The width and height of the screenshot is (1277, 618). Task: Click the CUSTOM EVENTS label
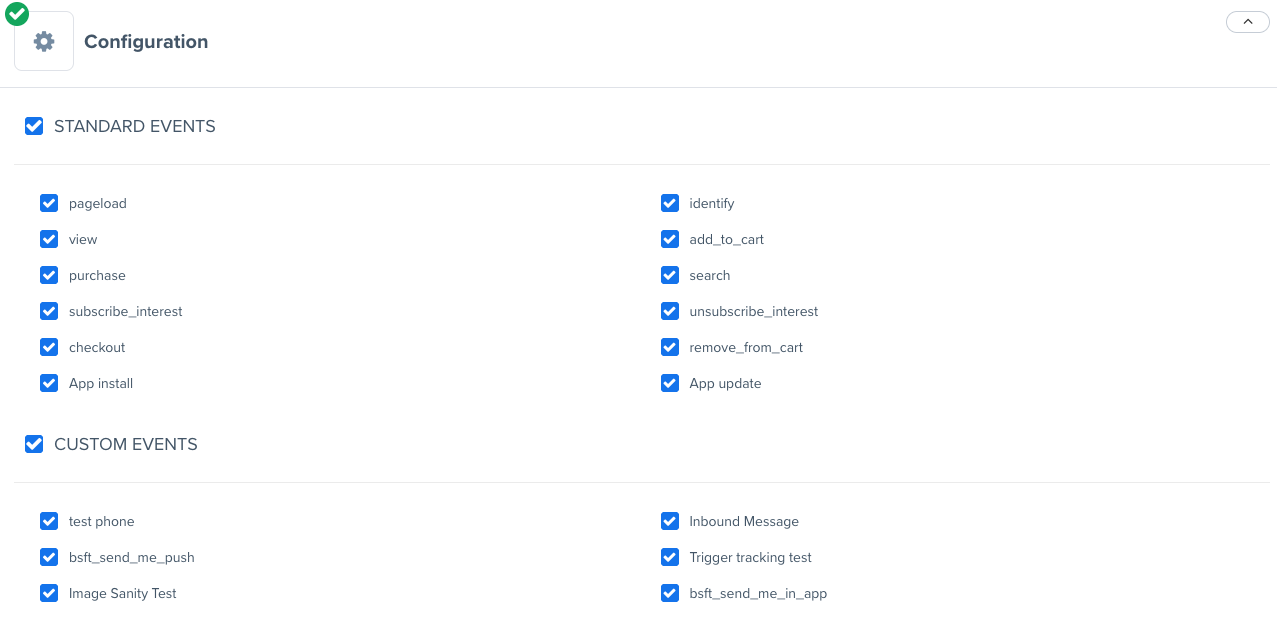(x=126, y=444)
